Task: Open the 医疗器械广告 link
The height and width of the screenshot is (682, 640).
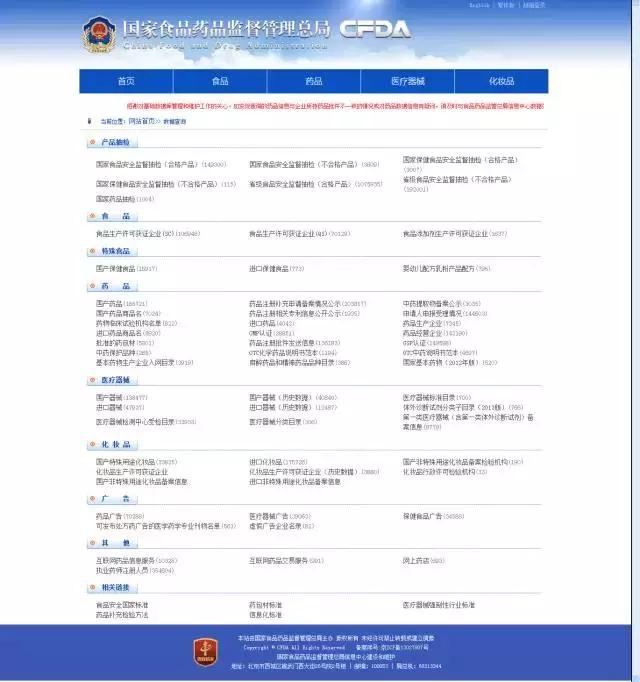Action: pyautogui.click(x=280, y=516)
